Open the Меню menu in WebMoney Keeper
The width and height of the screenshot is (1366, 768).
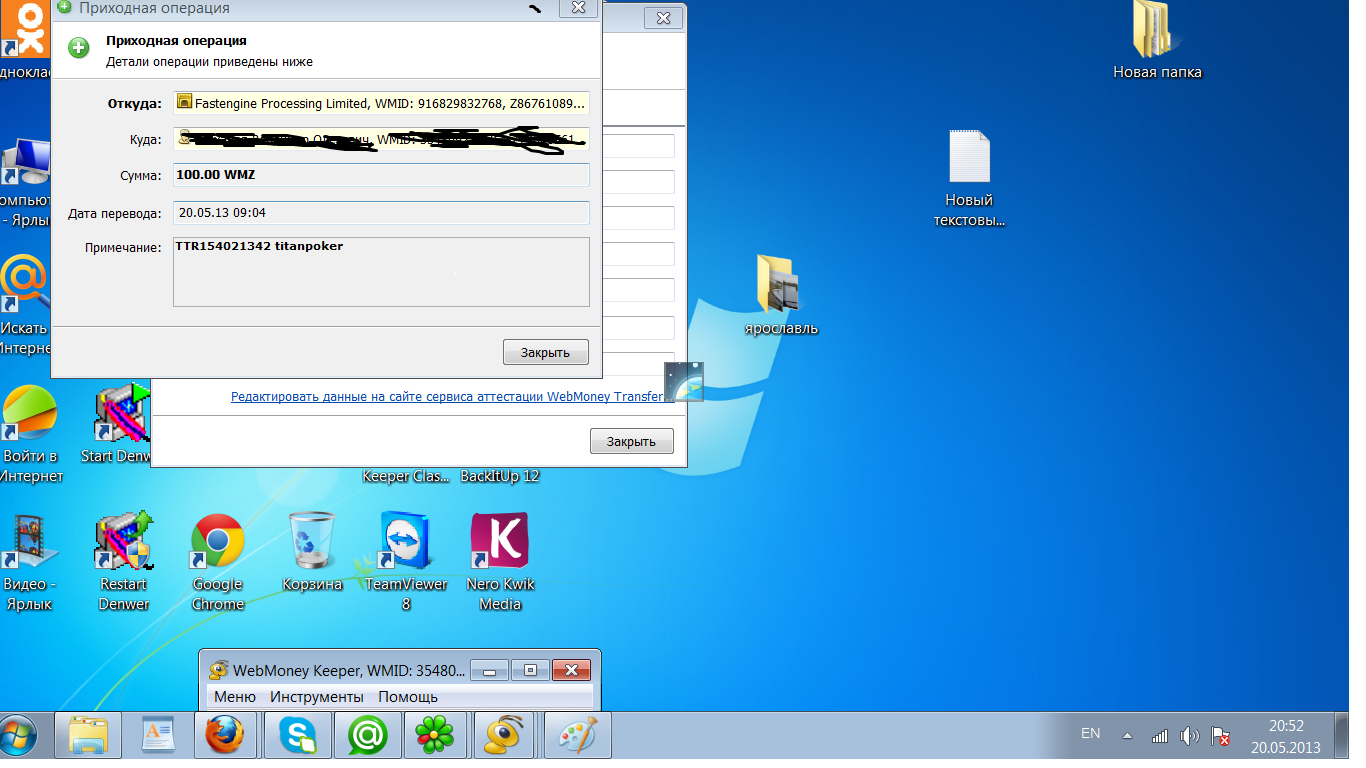[x=235, y=697]
